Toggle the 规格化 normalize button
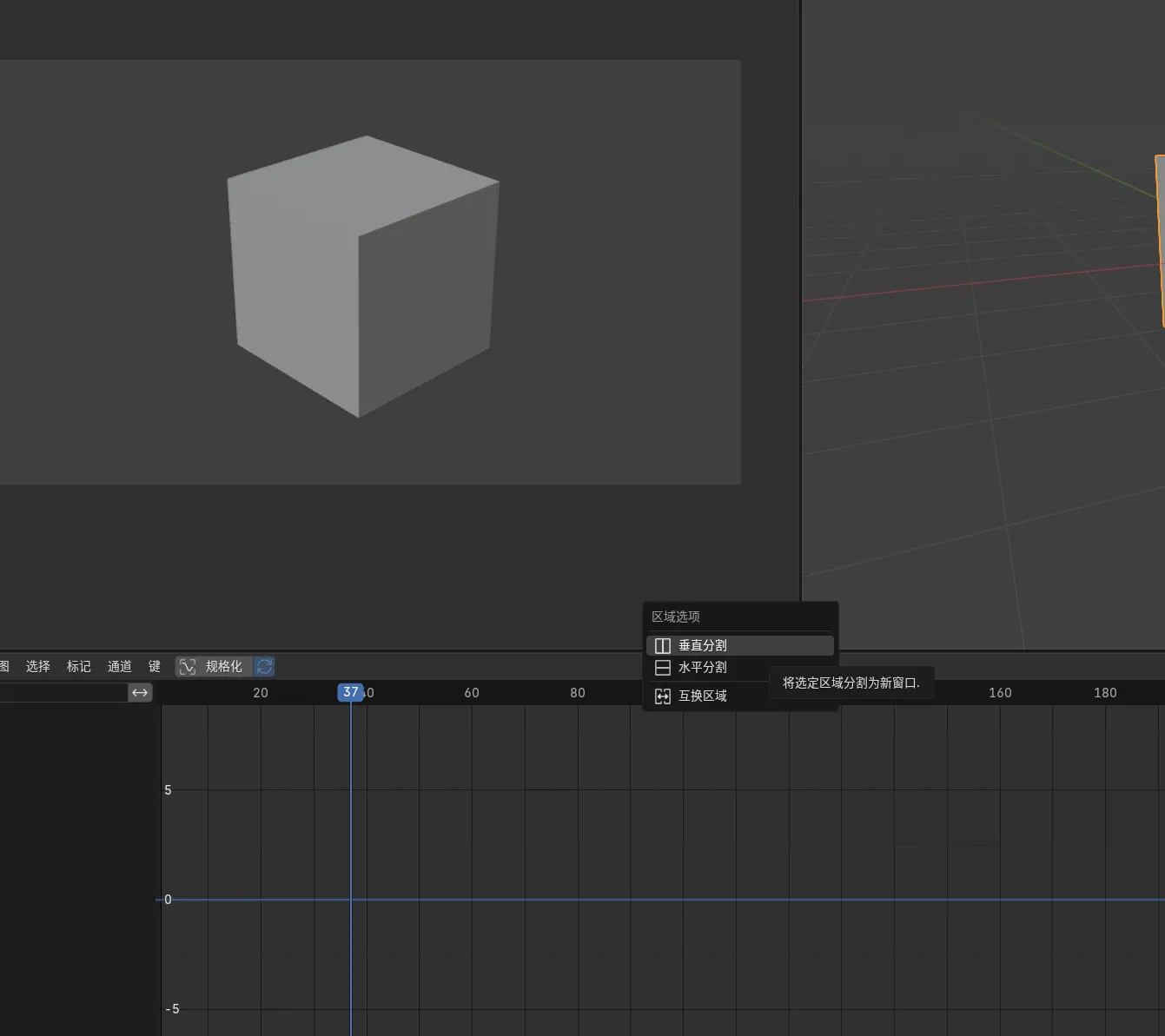This screenshot has width=1165, height=1036. 214,666
